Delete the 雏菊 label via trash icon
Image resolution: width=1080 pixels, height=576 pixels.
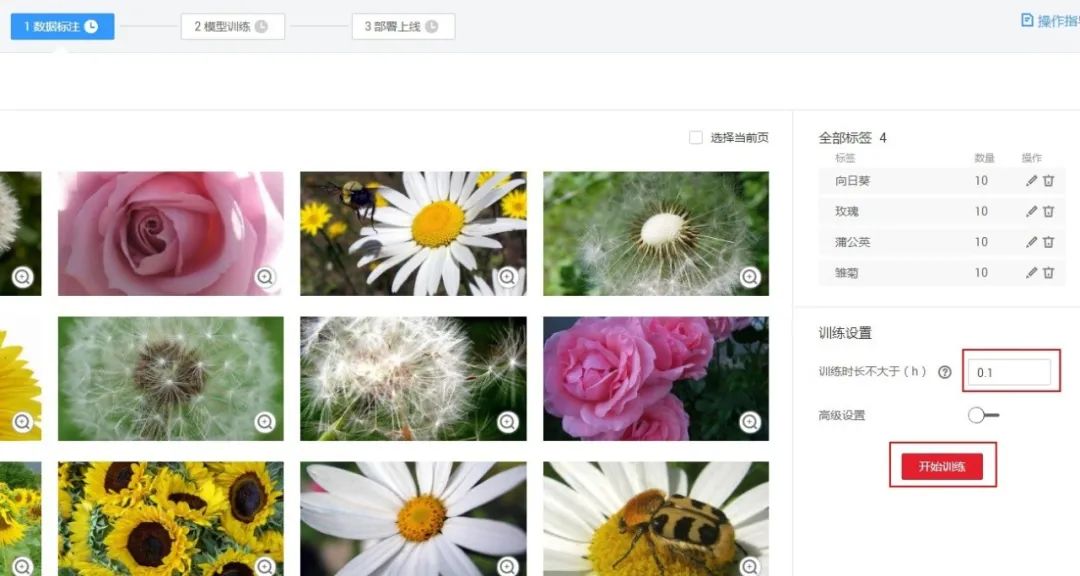1048,273
